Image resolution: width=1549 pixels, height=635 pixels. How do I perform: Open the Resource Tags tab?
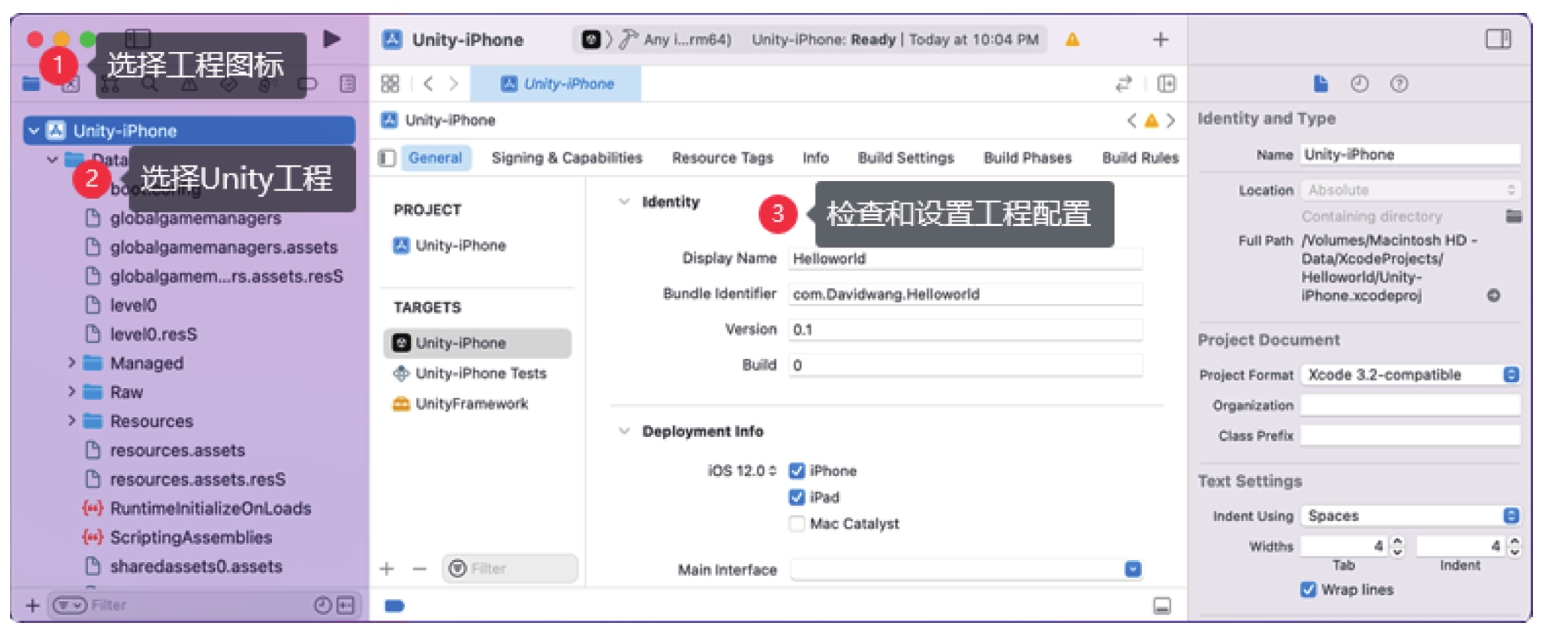[x=723, y=158]
